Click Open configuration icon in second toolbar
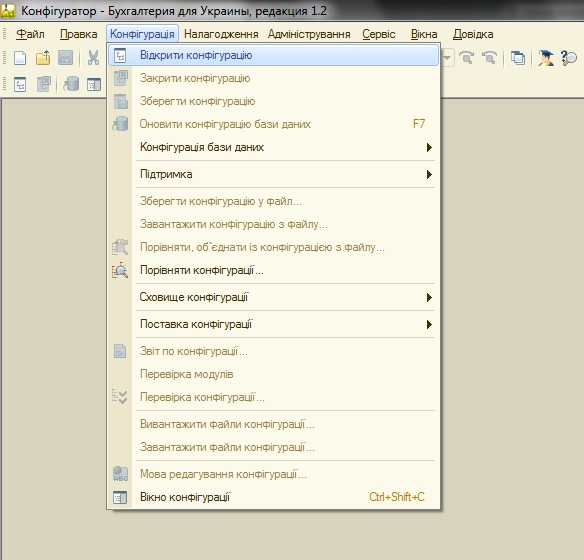 pyautogui.click(x=20, y=84)
